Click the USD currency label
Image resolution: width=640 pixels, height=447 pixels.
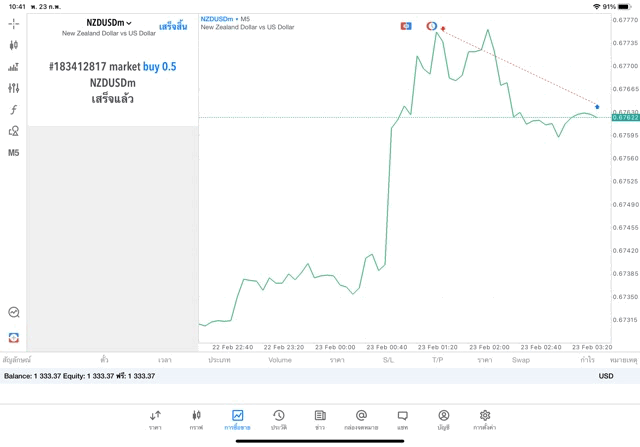click(x=606, y=376)
